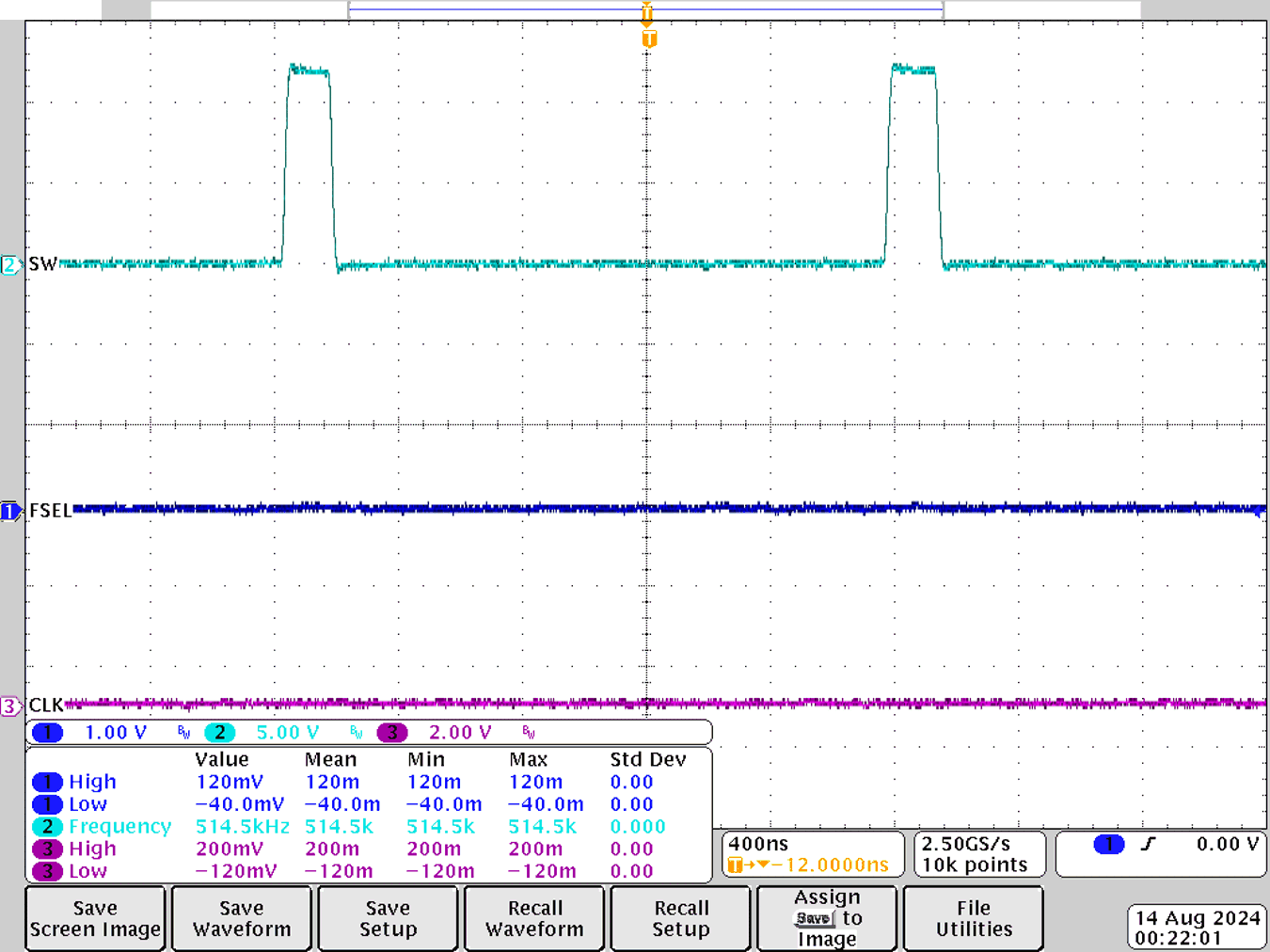
Task: Click the SW channel arrow marker
Action: click(9, 264)
